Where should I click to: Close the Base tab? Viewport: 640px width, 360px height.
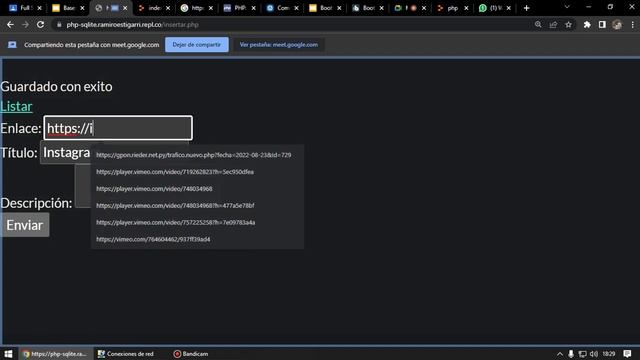[82, 8]
